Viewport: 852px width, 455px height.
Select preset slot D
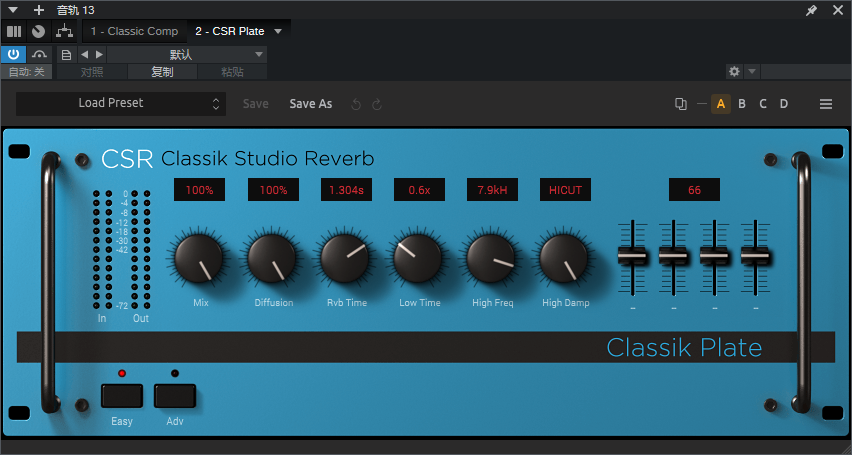(x=784, y=104)
